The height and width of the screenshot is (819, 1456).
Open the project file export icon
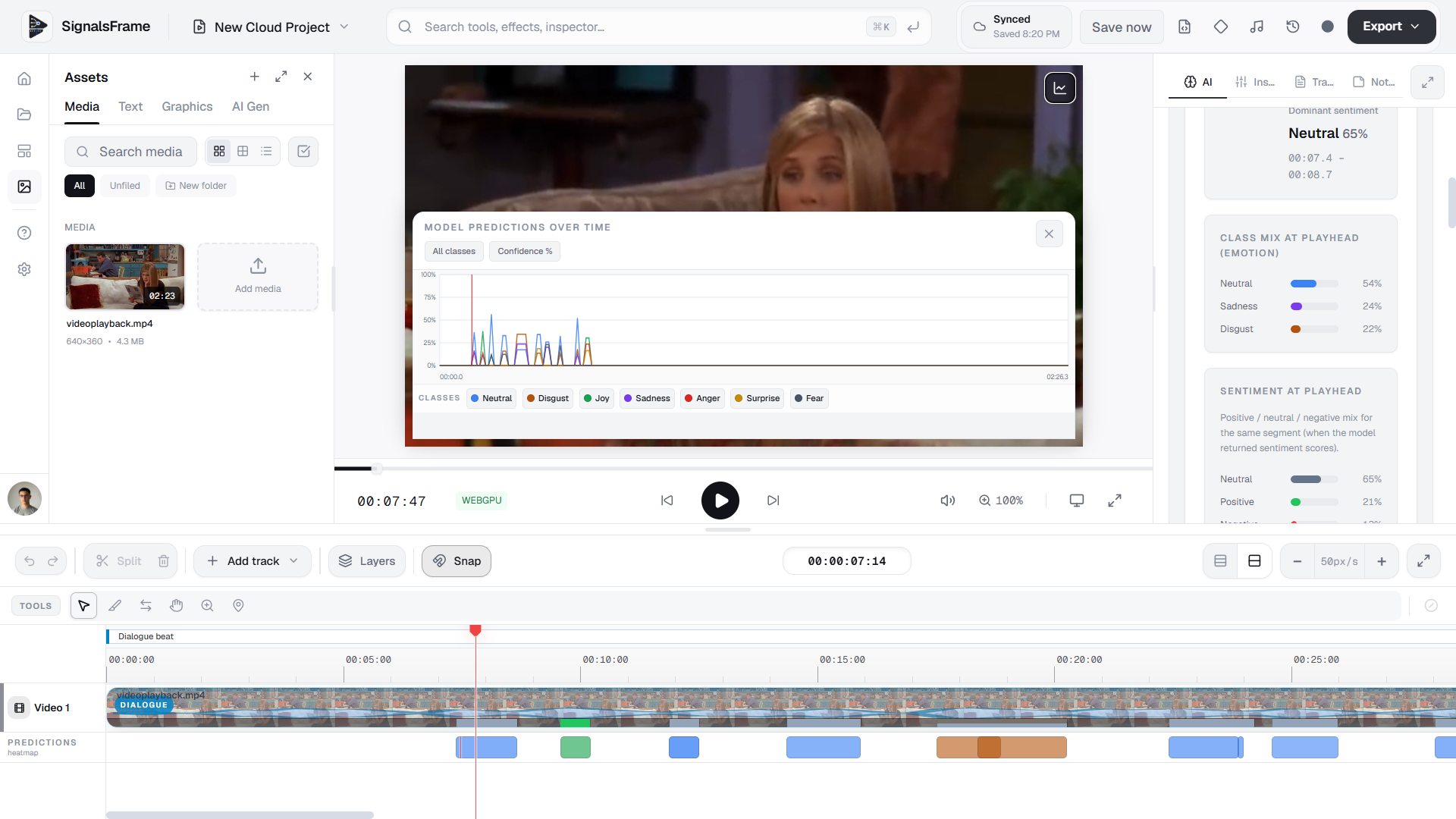click(x=1185, y=27)
